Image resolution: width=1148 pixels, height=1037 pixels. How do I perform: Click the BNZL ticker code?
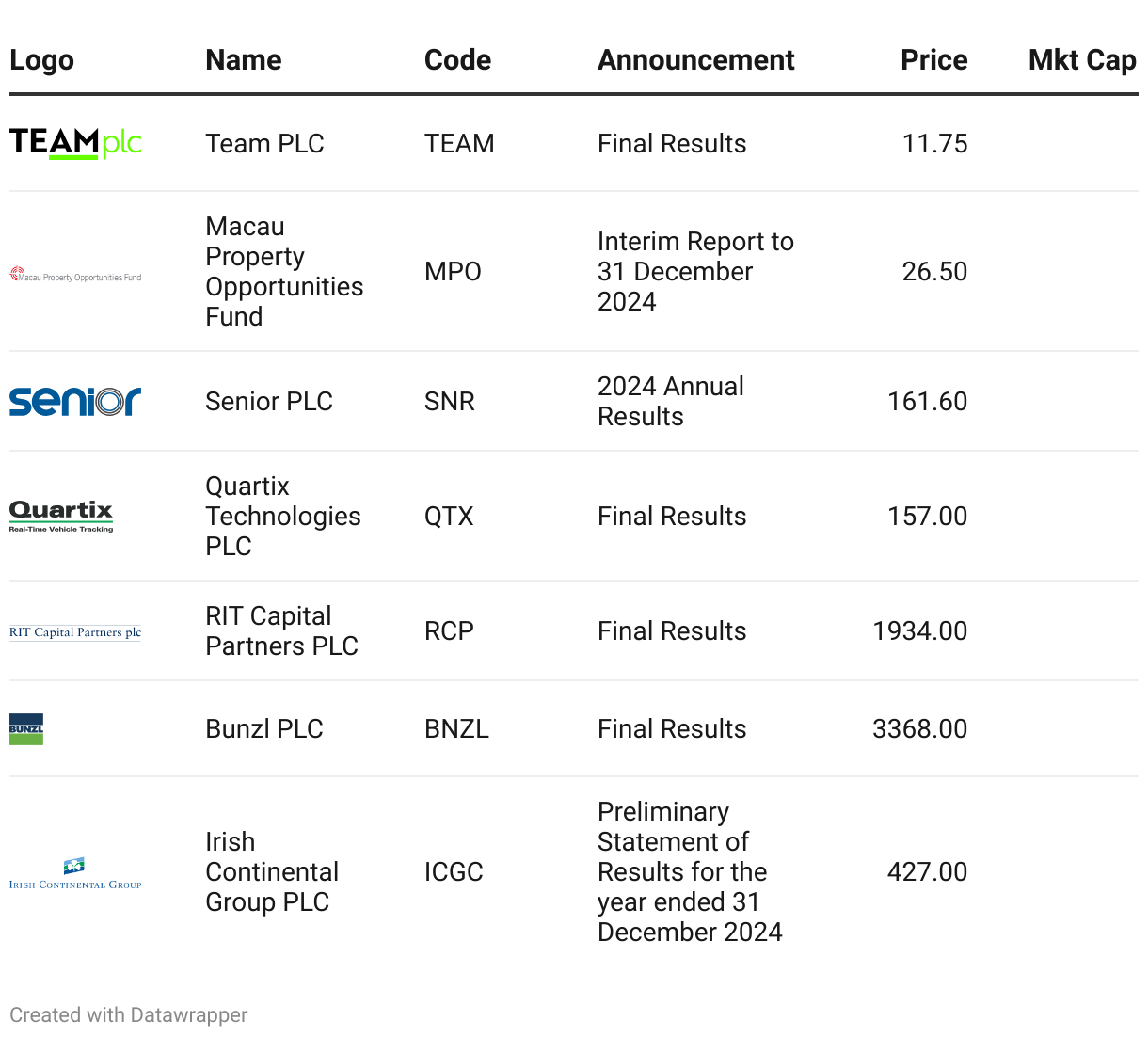pyautogui.click(x=456, y=728)
